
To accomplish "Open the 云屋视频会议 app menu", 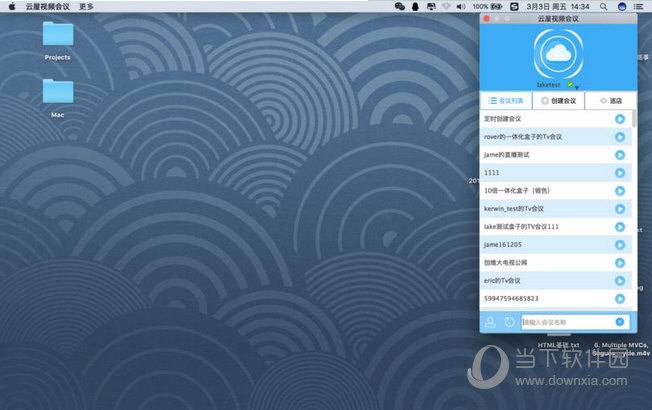I will (47, 6).
